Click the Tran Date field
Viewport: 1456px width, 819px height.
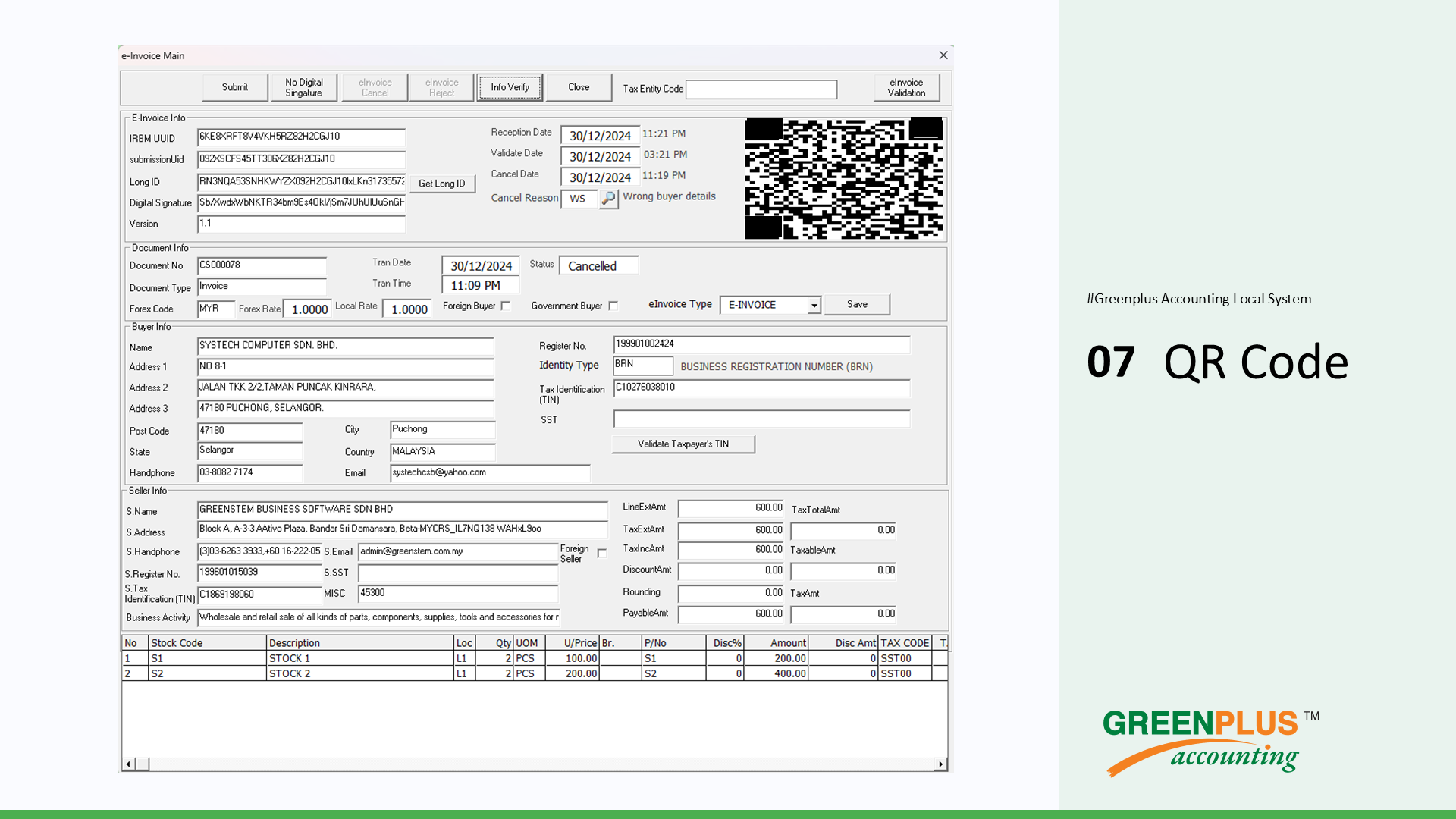click(481, 265)
